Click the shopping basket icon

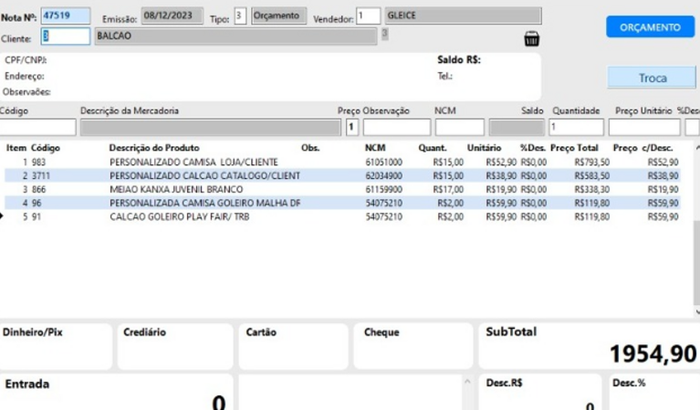[x=530, y=39]
